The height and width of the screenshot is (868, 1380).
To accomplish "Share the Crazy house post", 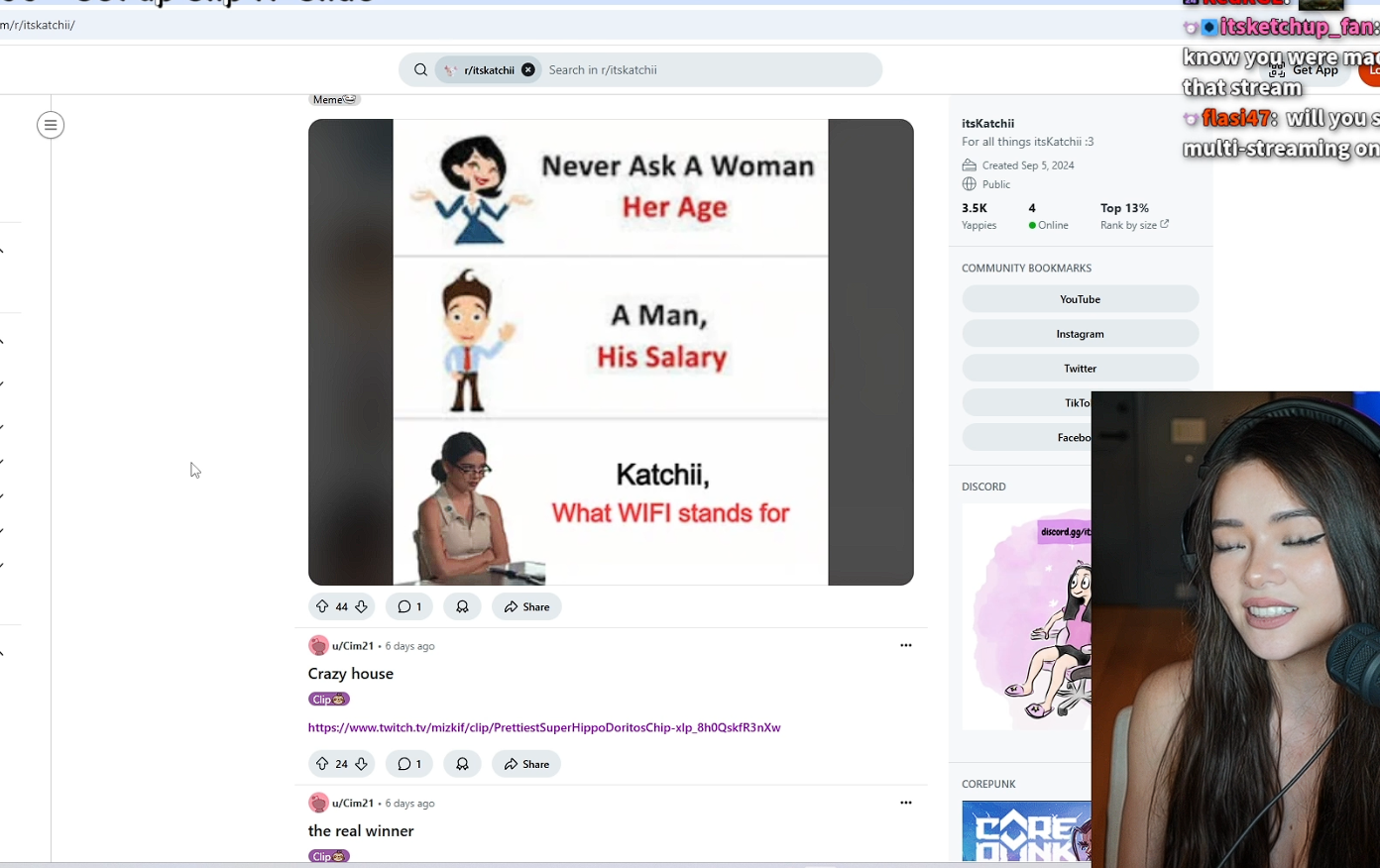I will click(x=526, y=764).
